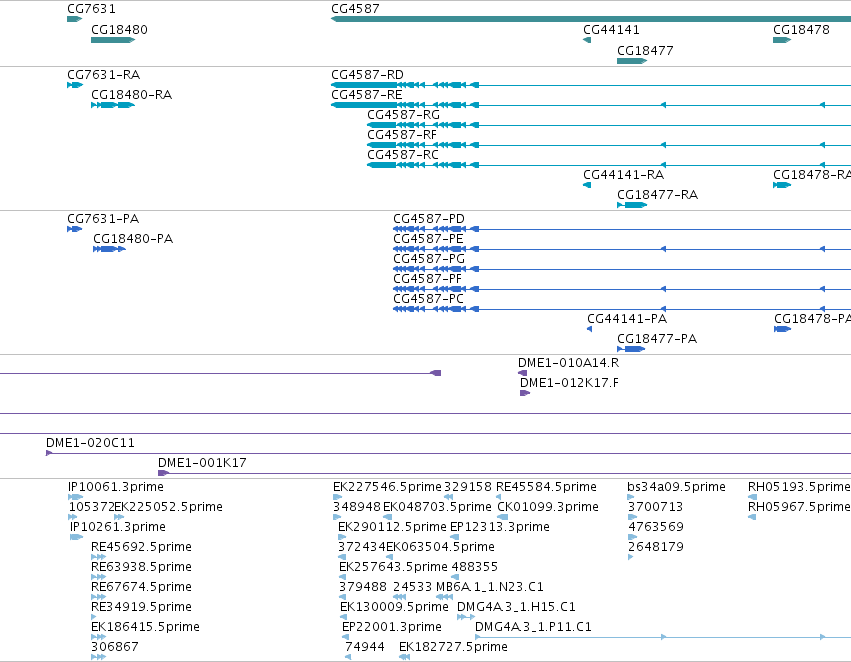Select EST EK182727.5prime
The height and width of the screenshot is (662, 851).
(453, 648)
